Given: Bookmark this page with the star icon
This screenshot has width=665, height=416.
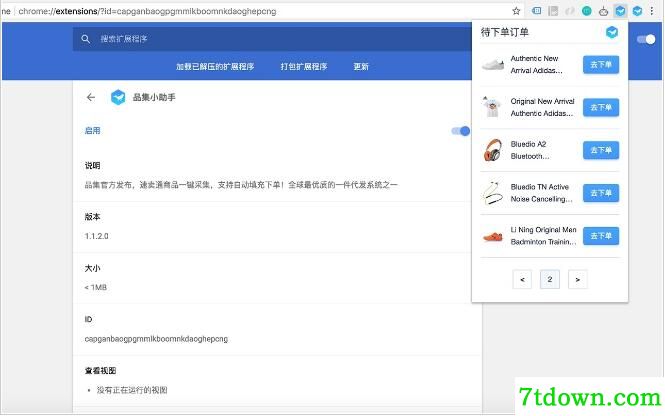Looking at the screenshot, I should tap(516, 11).
